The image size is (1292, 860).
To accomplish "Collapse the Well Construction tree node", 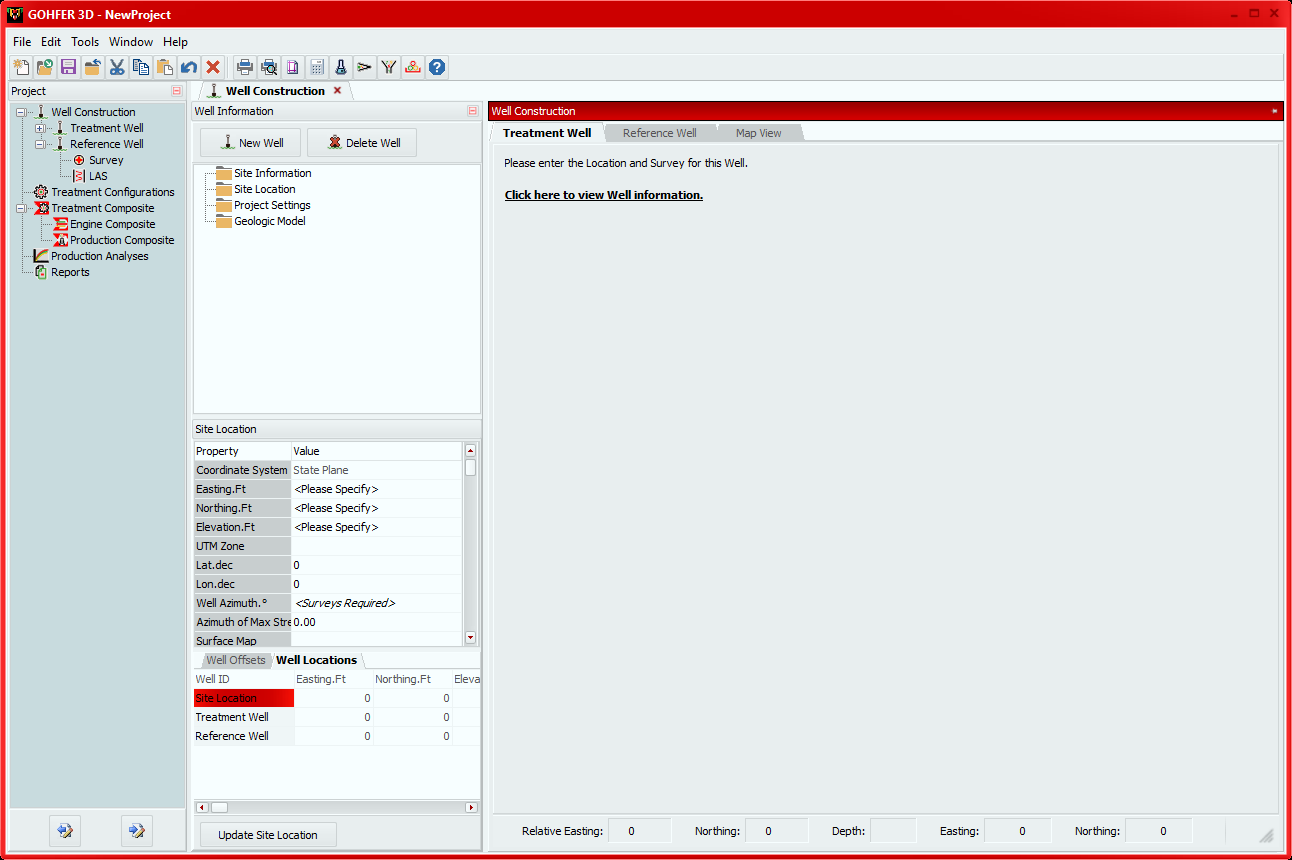I will (x=21, y=112).
